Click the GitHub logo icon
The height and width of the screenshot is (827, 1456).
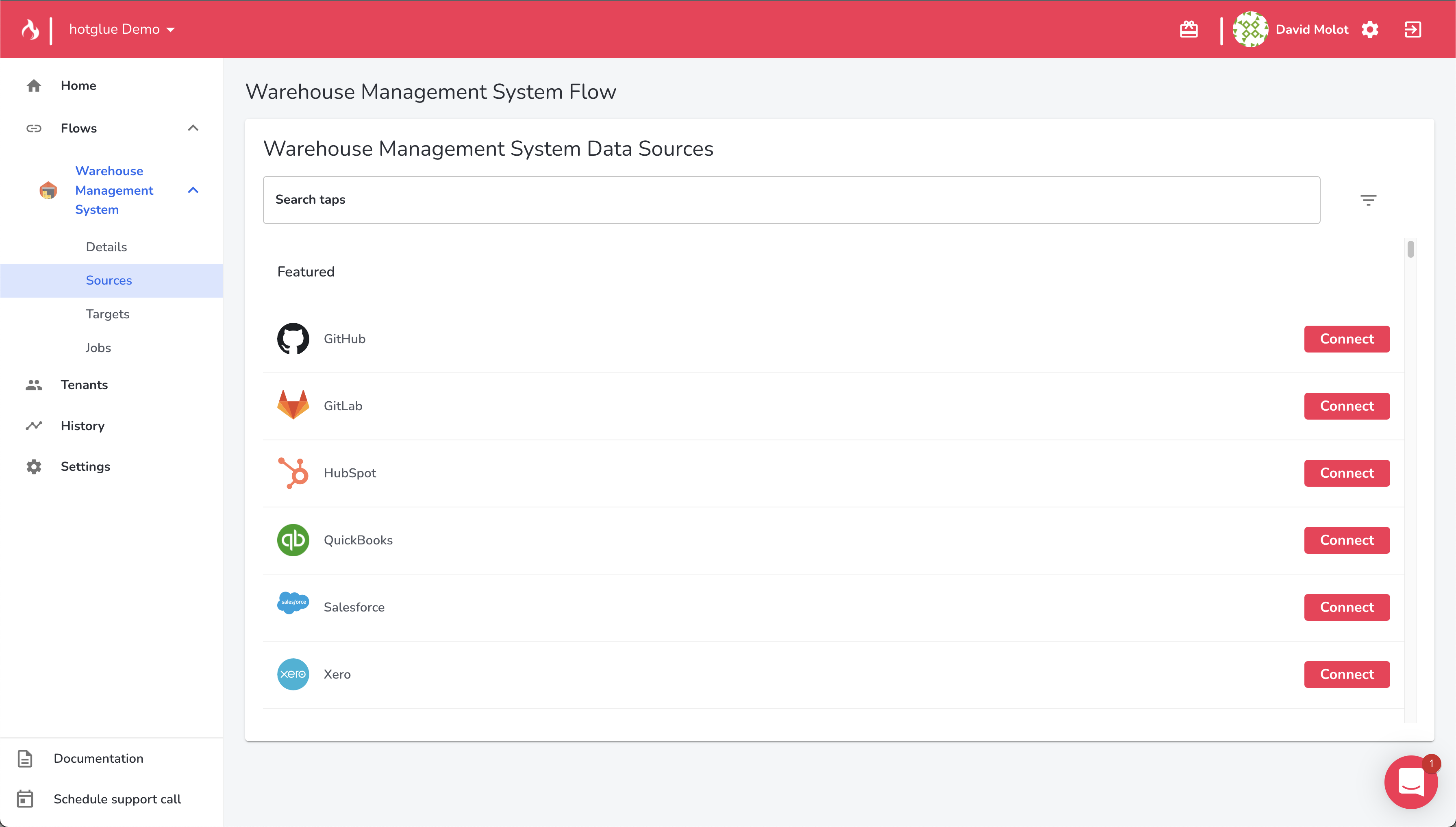pos(293,339)
